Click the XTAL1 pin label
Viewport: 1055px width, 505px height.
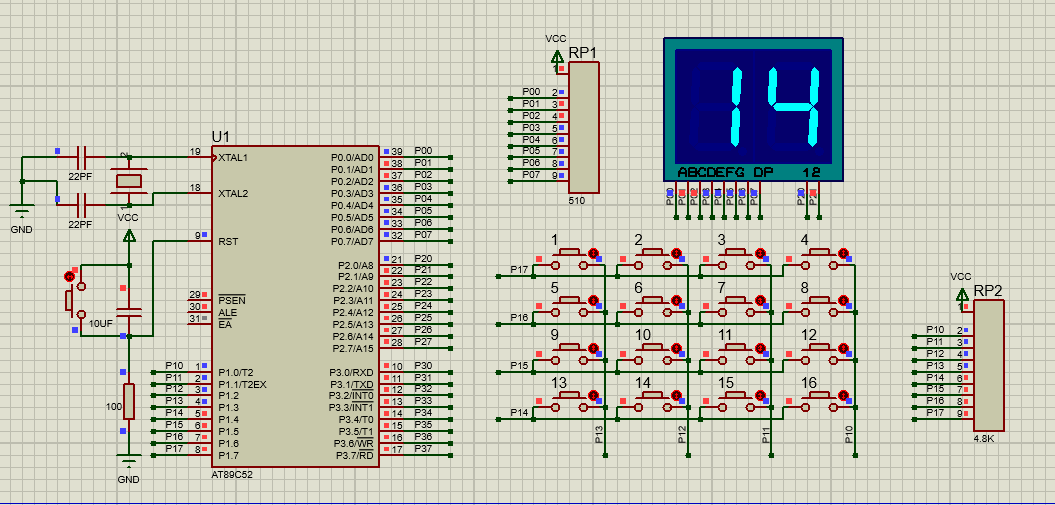(x=233, y=157)
